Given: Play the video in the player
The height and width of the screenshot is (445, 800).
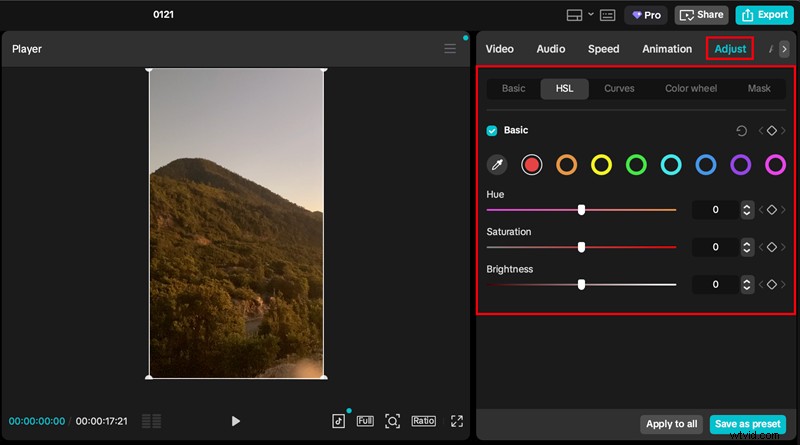Looking at the screenshot, I should pyautogui.click(x=236, y=421).
